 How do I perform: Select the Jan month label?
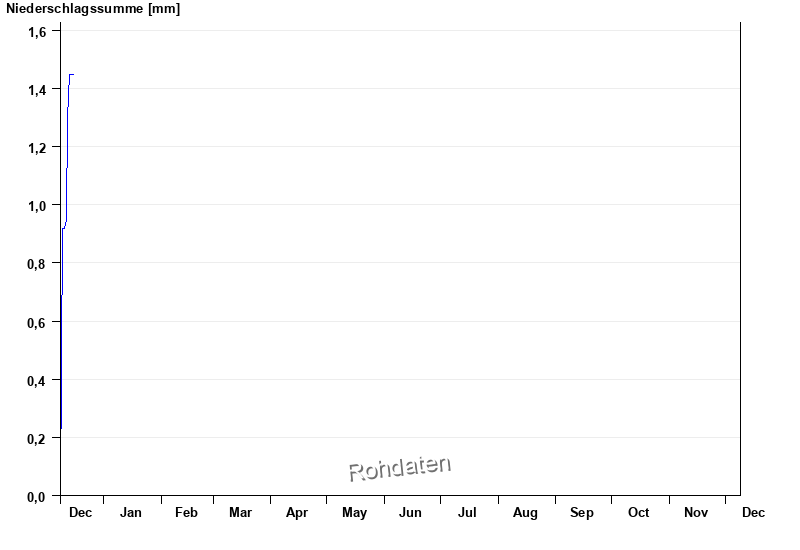tap(131, 513)
